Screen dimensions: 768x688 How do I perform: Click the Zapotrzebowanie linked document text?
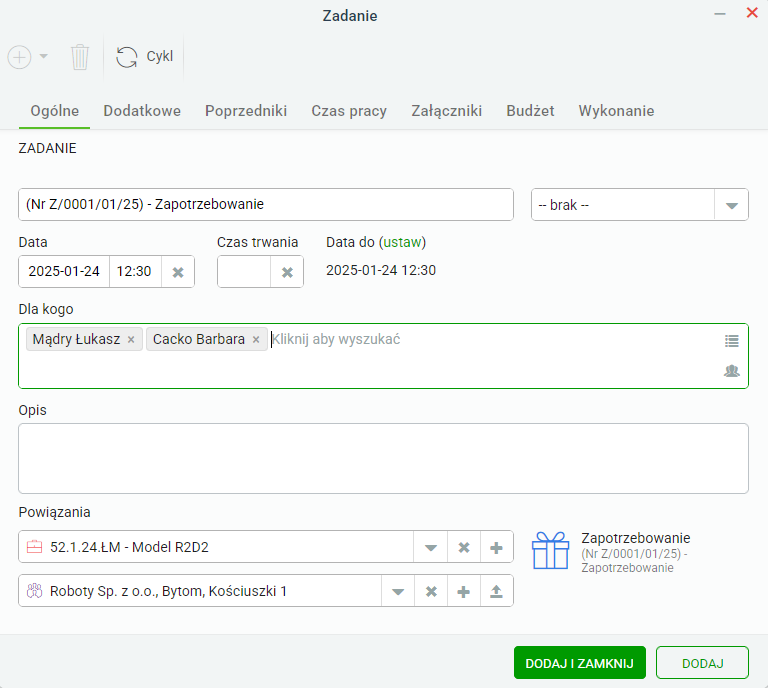point(635,553)
